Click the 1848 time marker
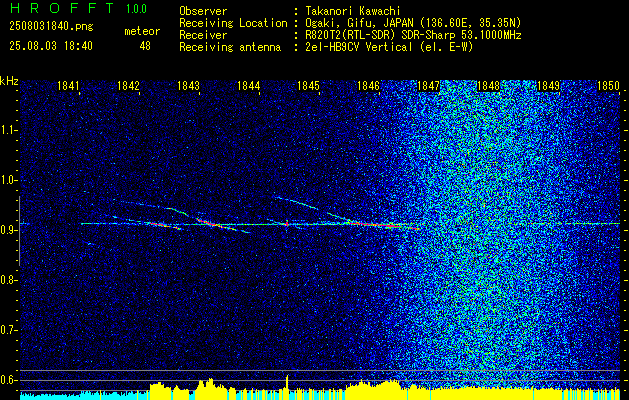629x400 pixels. (x=488, y=85)
